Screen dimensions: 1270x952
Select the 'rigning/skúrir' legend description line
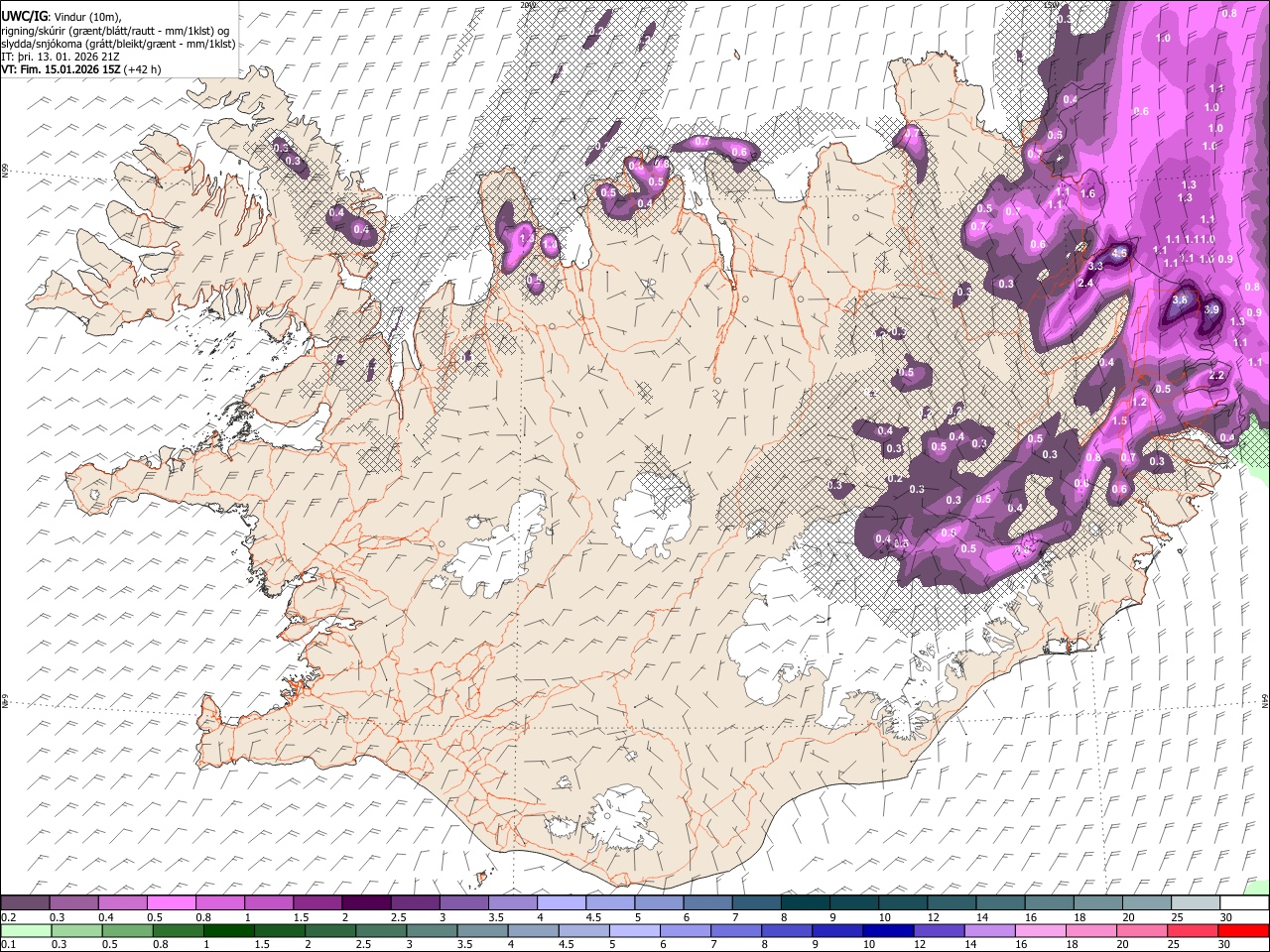116,30
